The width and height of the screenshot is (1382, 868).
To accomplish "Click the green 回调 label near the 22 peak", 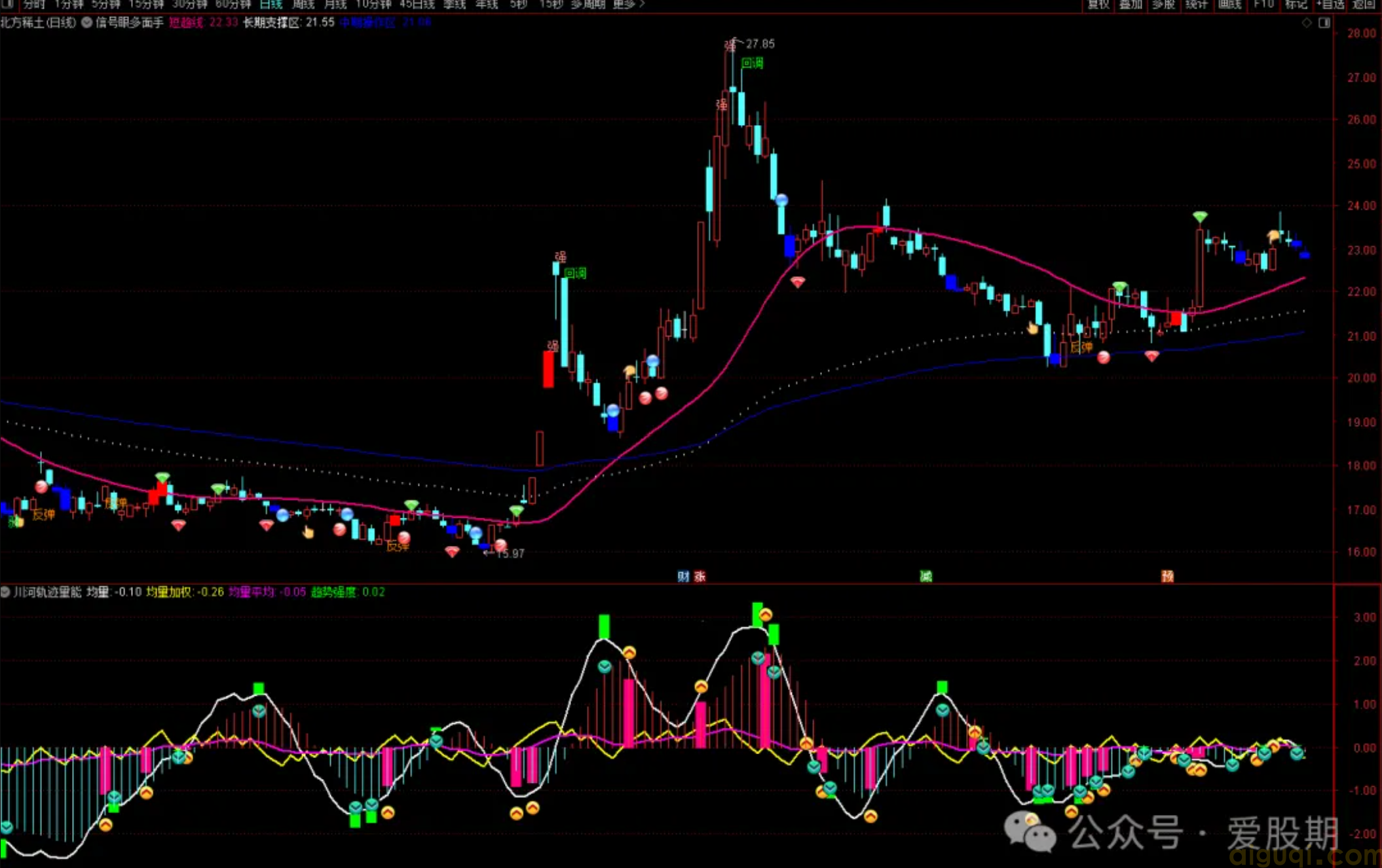I will [575, 273].
